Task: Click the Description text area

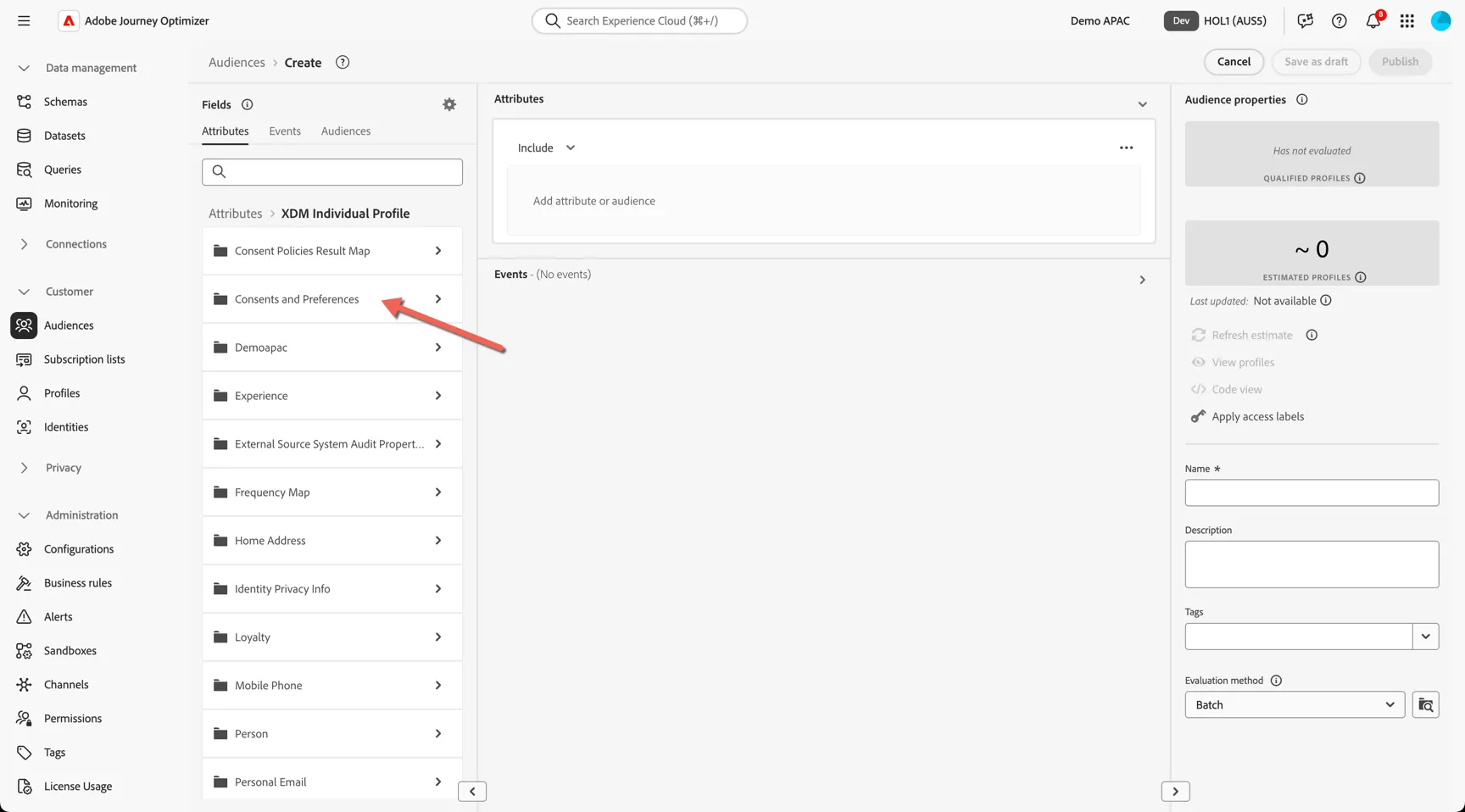Action: point(1312,565)
